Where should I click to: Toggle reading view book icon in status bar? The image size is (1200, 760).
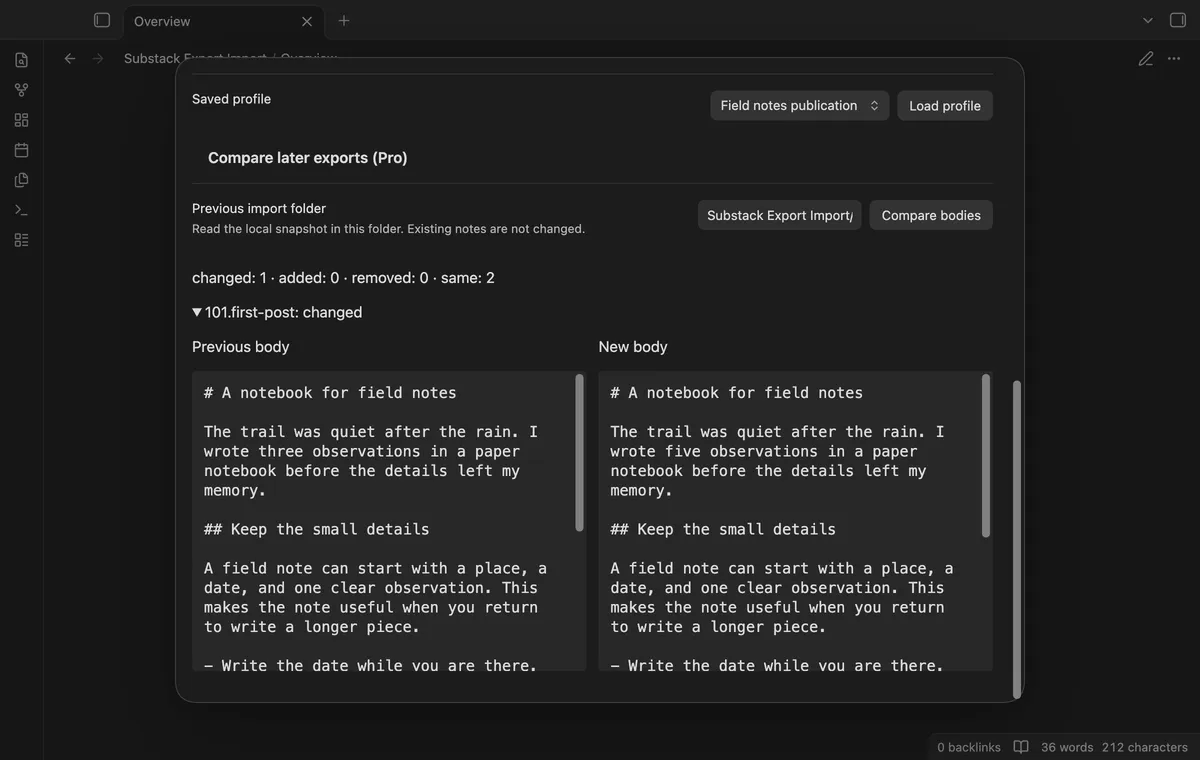(x=1021, y=747)
